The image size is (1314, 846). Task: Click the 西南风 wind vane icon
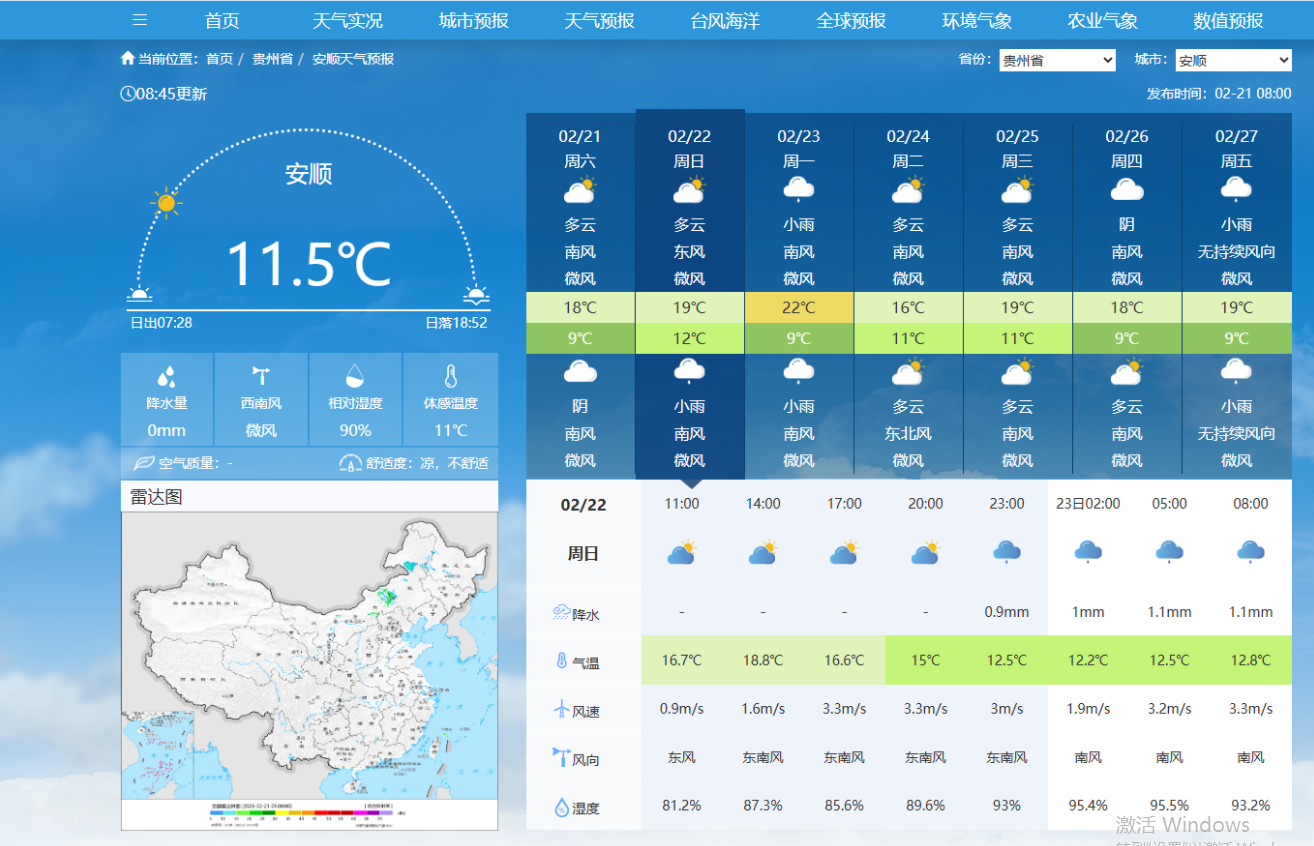(x=261, y=376)
